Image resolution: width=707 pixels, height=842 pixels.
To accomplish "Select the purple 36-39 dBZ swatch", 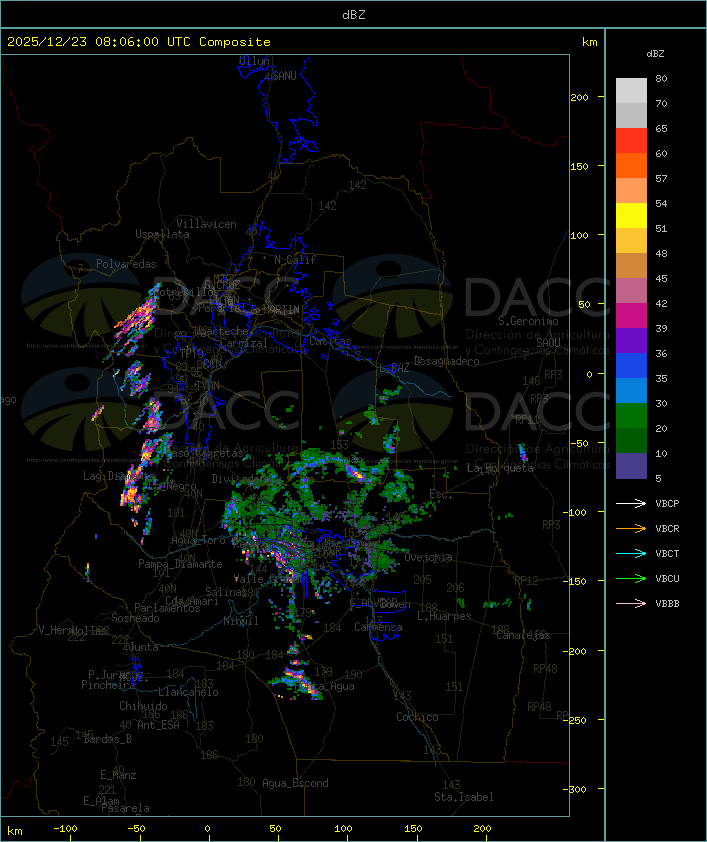I will pos(631,341).
